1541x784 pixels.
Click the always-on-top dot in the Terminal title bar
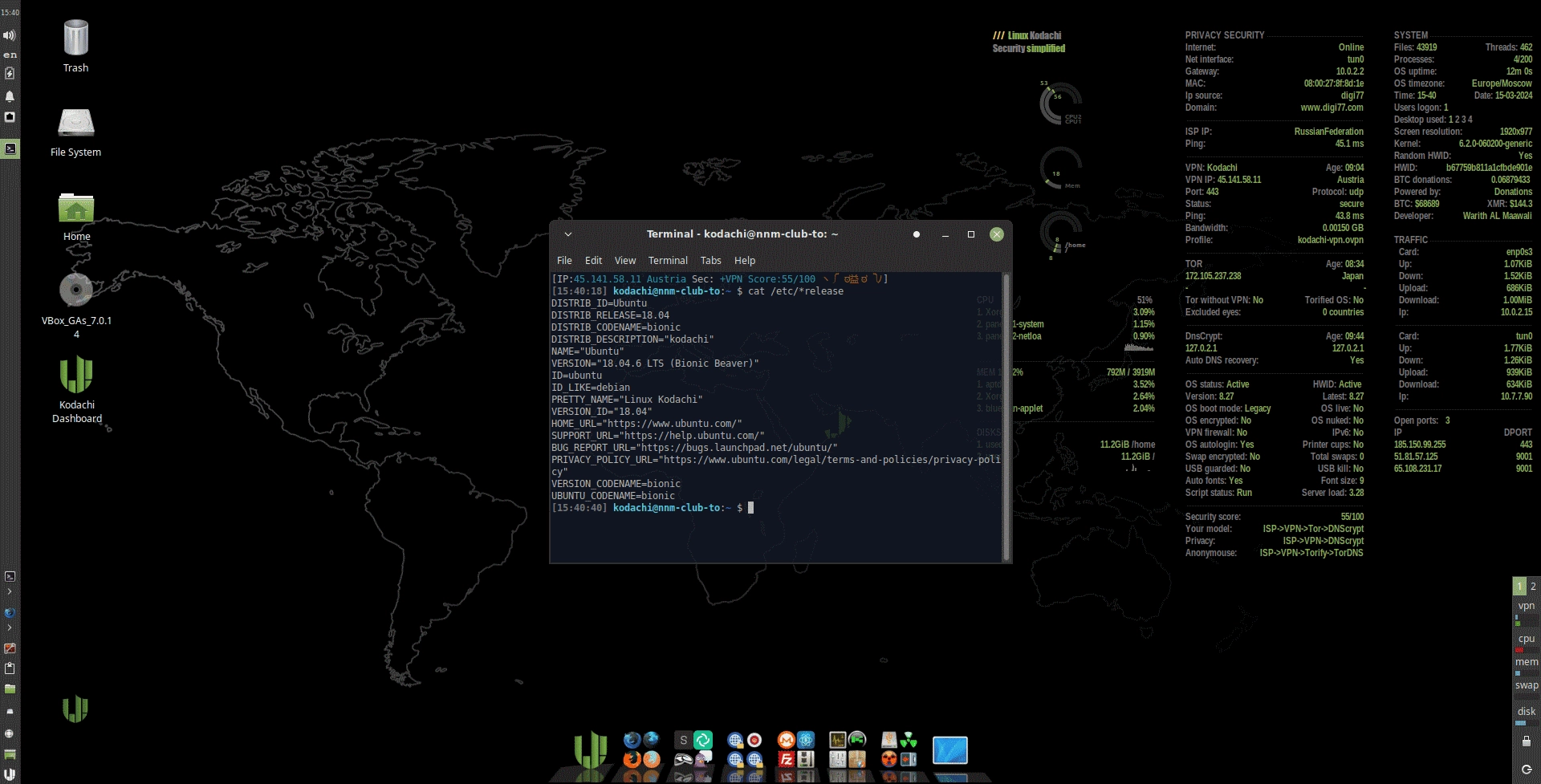[x=917, y=234]
